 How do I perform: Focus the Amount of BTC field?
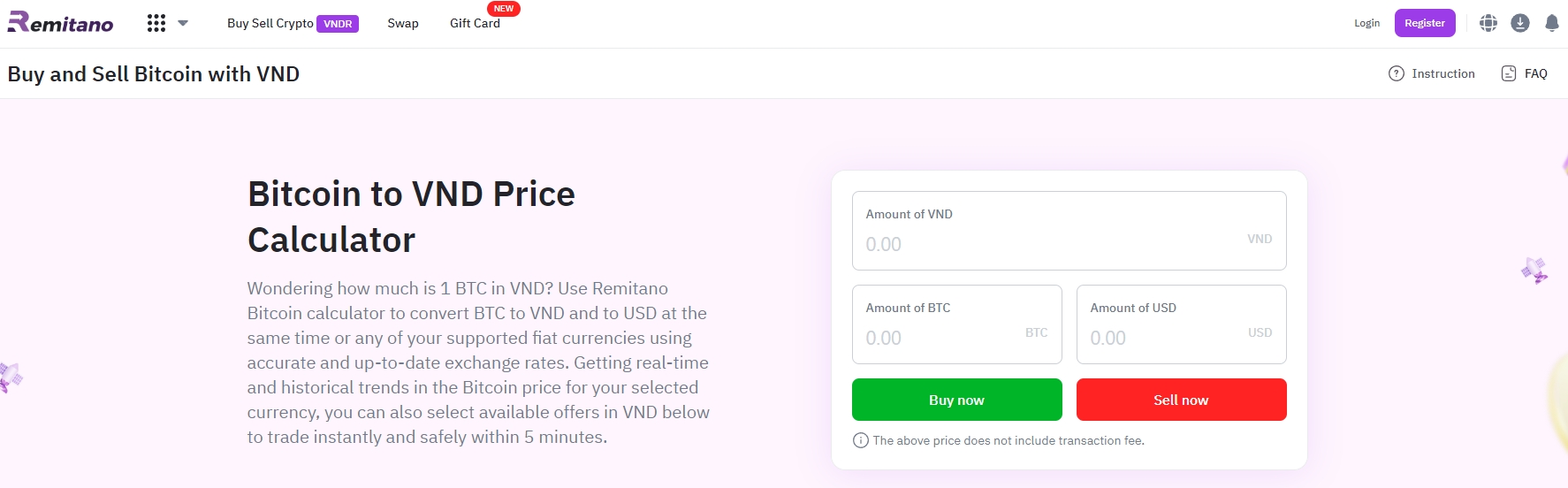point(957,324)
